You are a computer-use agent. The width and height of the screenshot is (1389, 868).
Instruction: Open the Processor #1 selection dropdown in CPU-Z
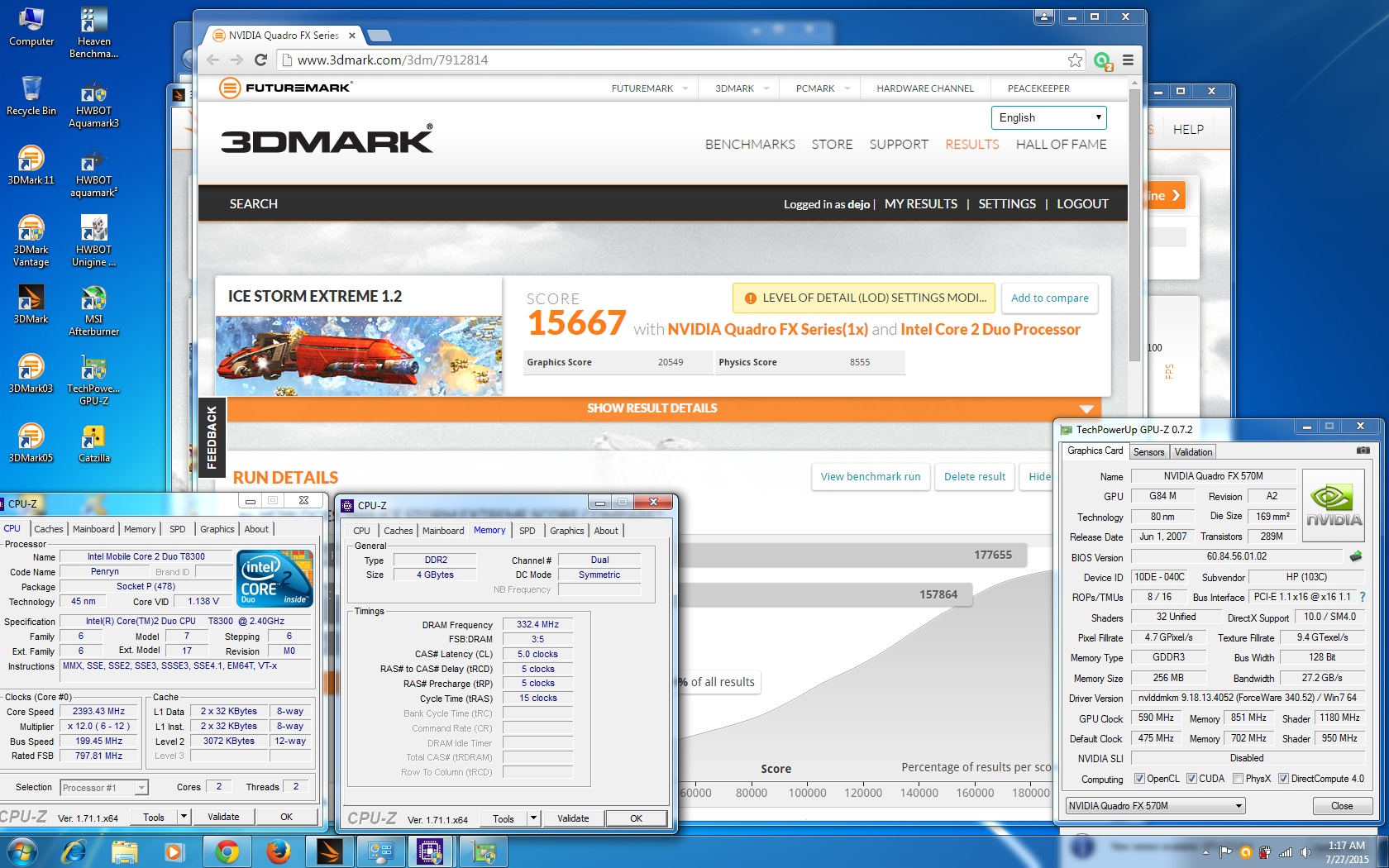[x=104, y=788]
